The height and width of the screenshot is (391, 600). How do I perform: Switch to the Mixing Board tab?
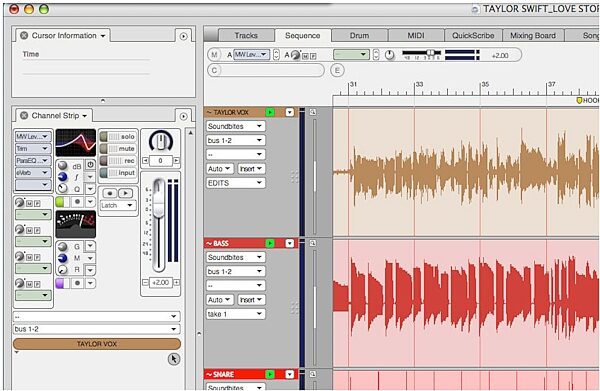pyautogui.click(x=533, y=36)
